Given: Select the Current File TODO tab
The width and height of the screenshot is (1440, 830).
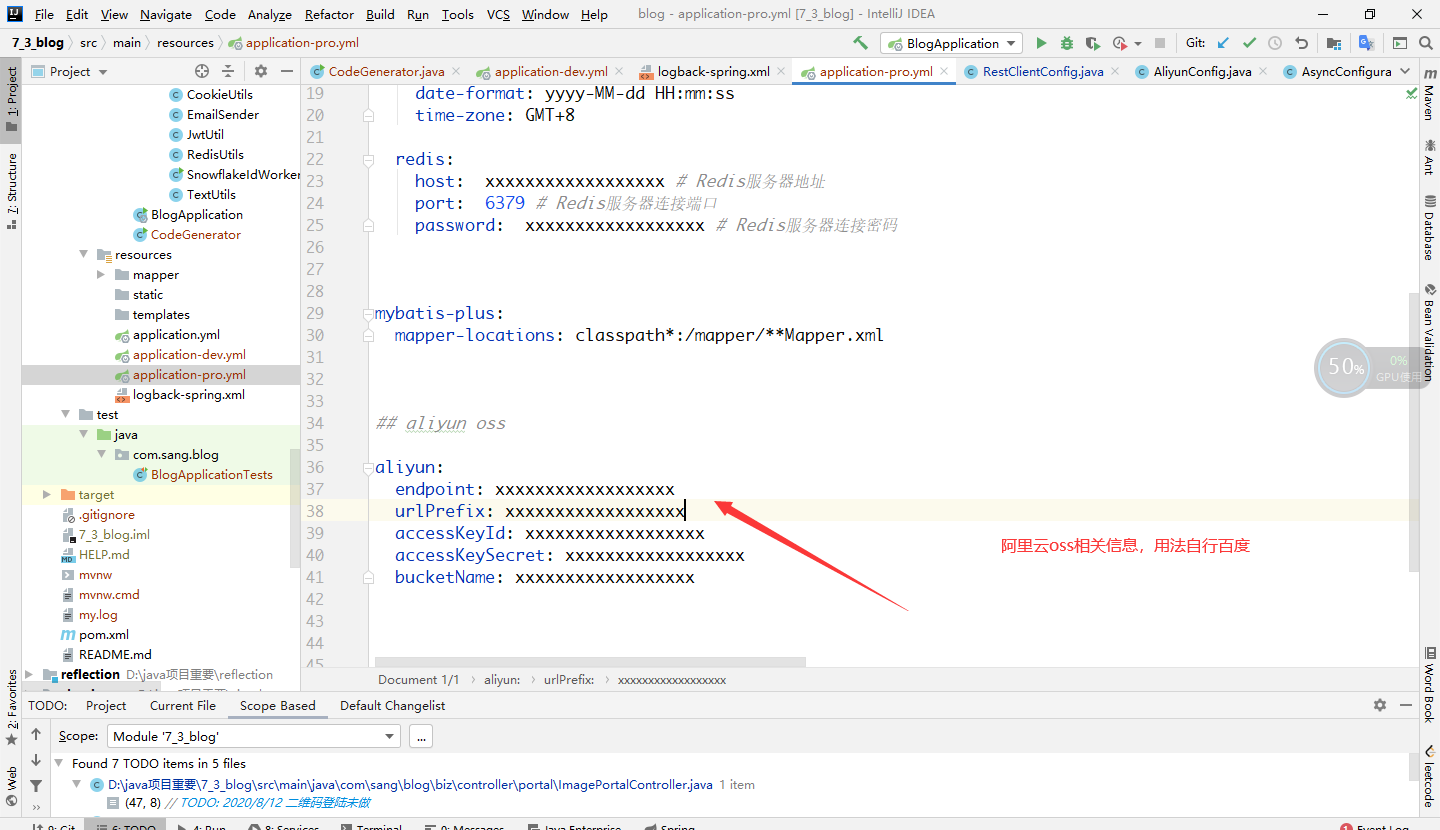Looking at the screenshot, I should tap(183, 705).
